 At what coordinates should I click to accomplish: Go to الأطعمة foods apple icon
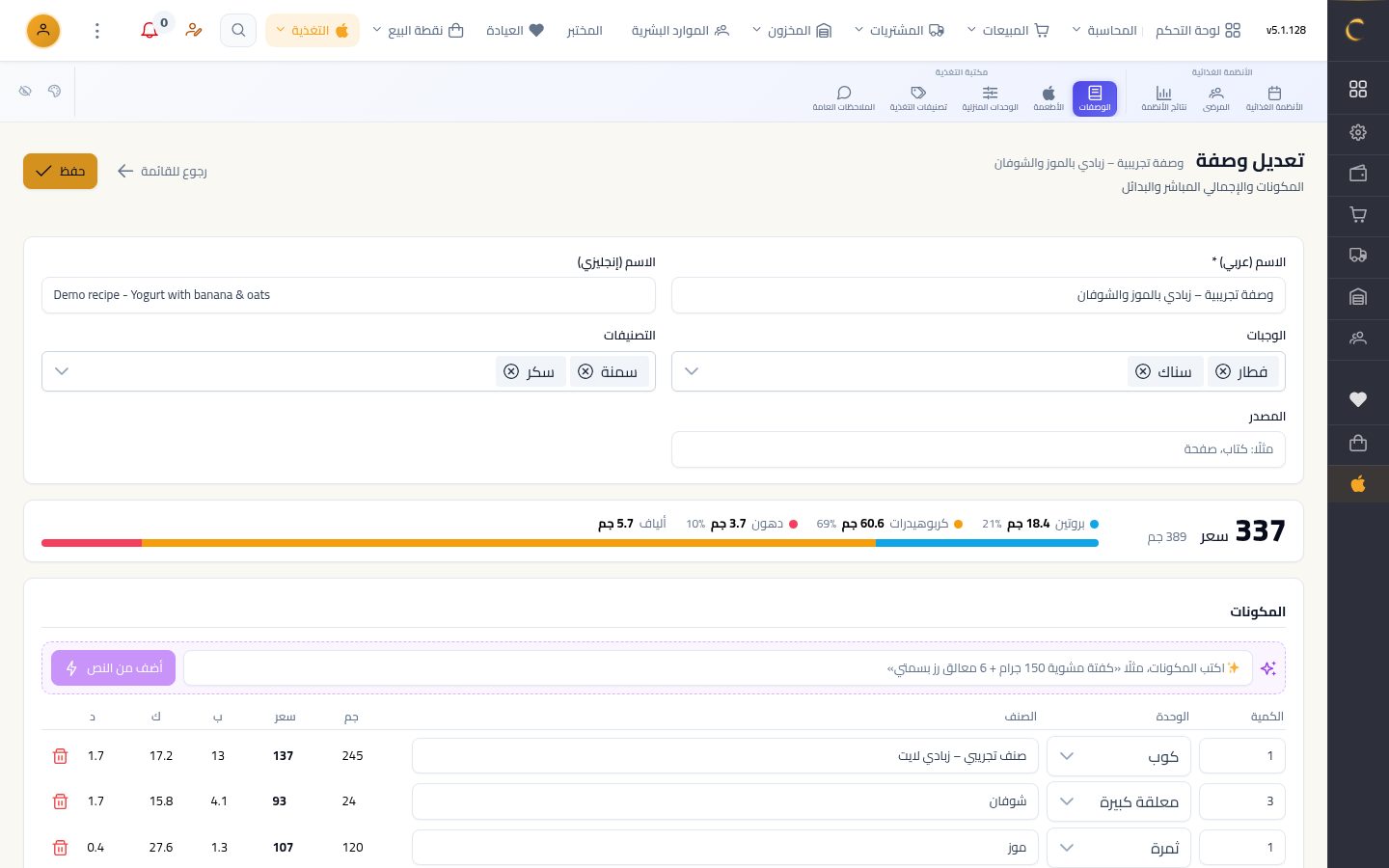pos(1049,98)
